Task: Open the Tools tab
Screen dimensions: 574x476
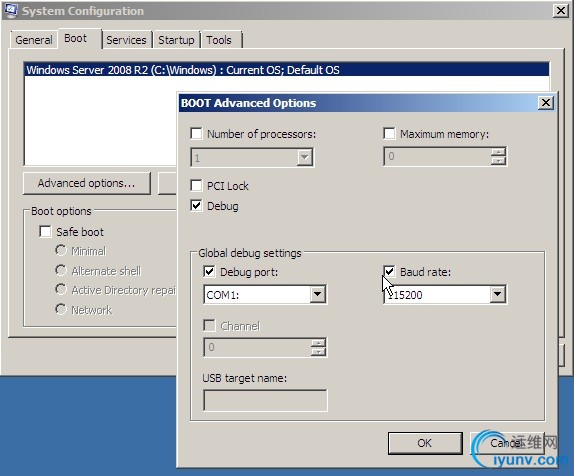Action: coord(221,40)
